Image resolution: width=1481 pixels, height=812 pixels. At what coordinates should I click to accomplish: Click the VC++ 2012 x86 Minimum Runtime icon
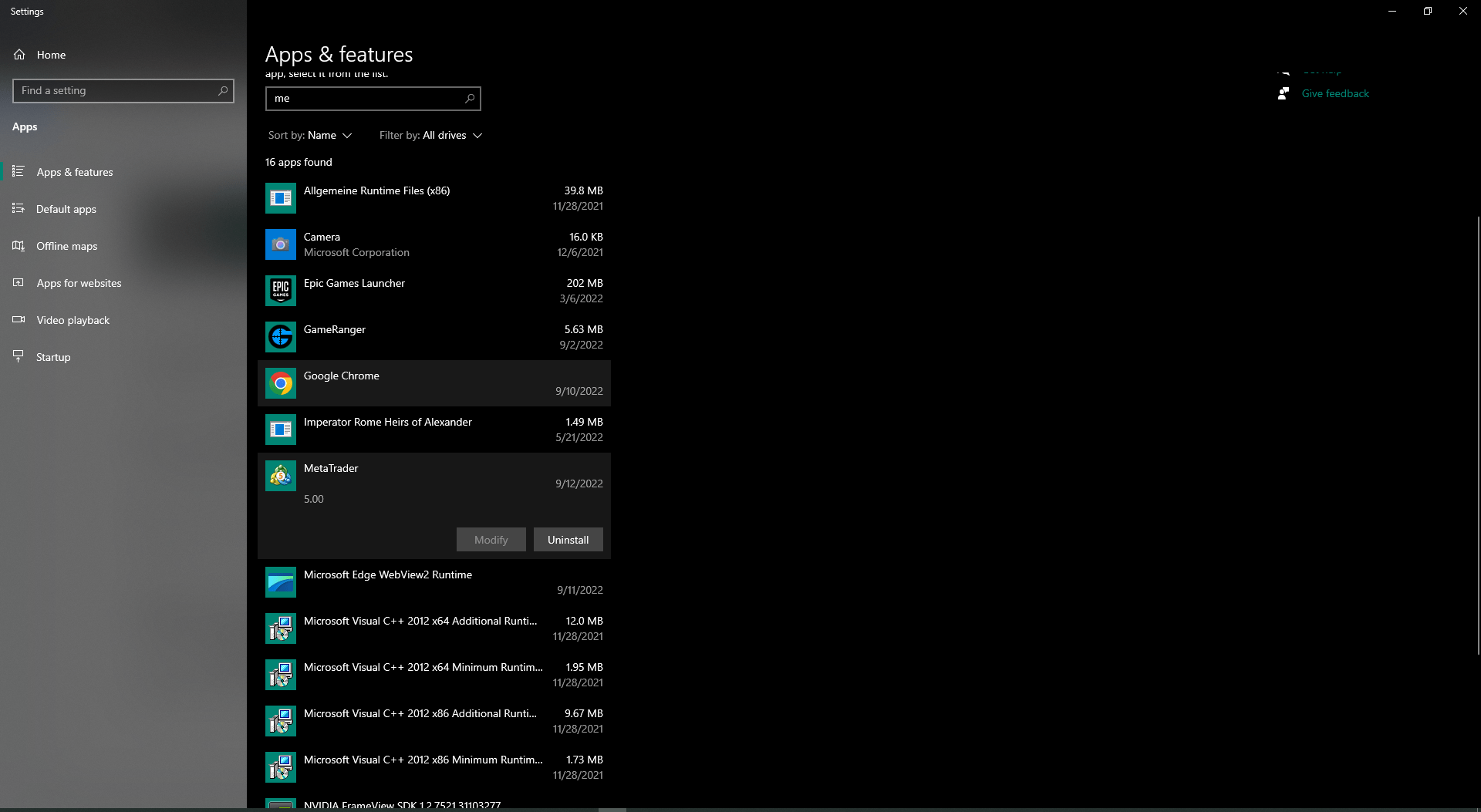click(281, 767)
